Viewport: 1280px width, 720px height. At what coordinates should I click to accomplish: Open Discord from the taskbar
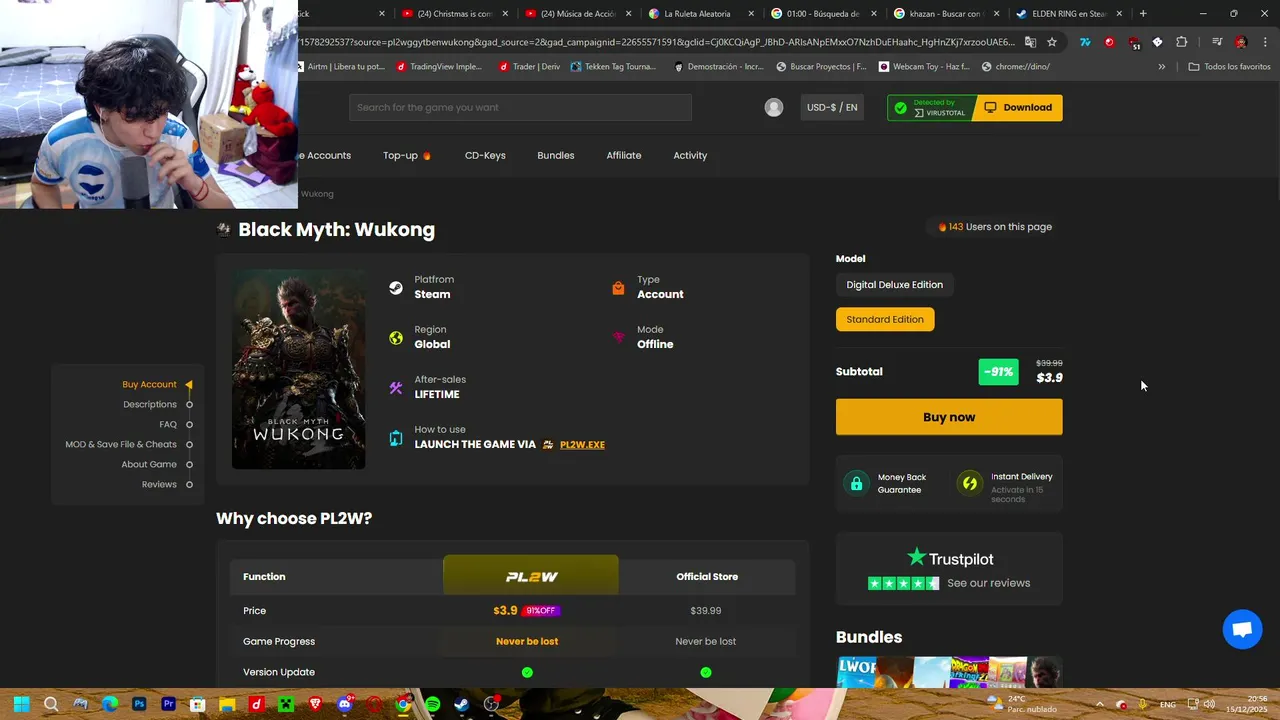pos(345,704)
